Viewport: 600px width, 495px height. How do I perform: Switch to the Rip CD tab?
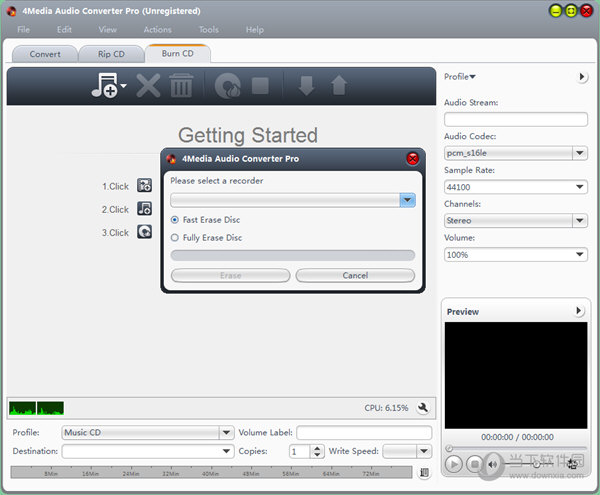pyautogui.click(x=111, y=54)
